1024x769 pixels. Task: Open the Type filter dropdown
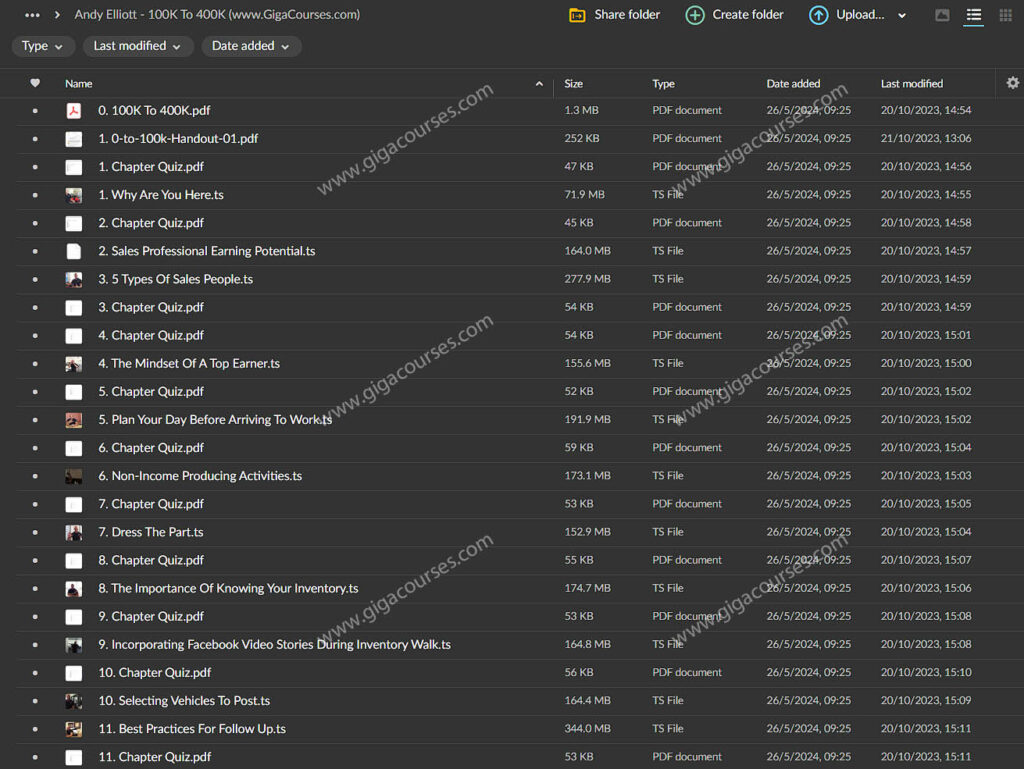[x=43, y=46]
